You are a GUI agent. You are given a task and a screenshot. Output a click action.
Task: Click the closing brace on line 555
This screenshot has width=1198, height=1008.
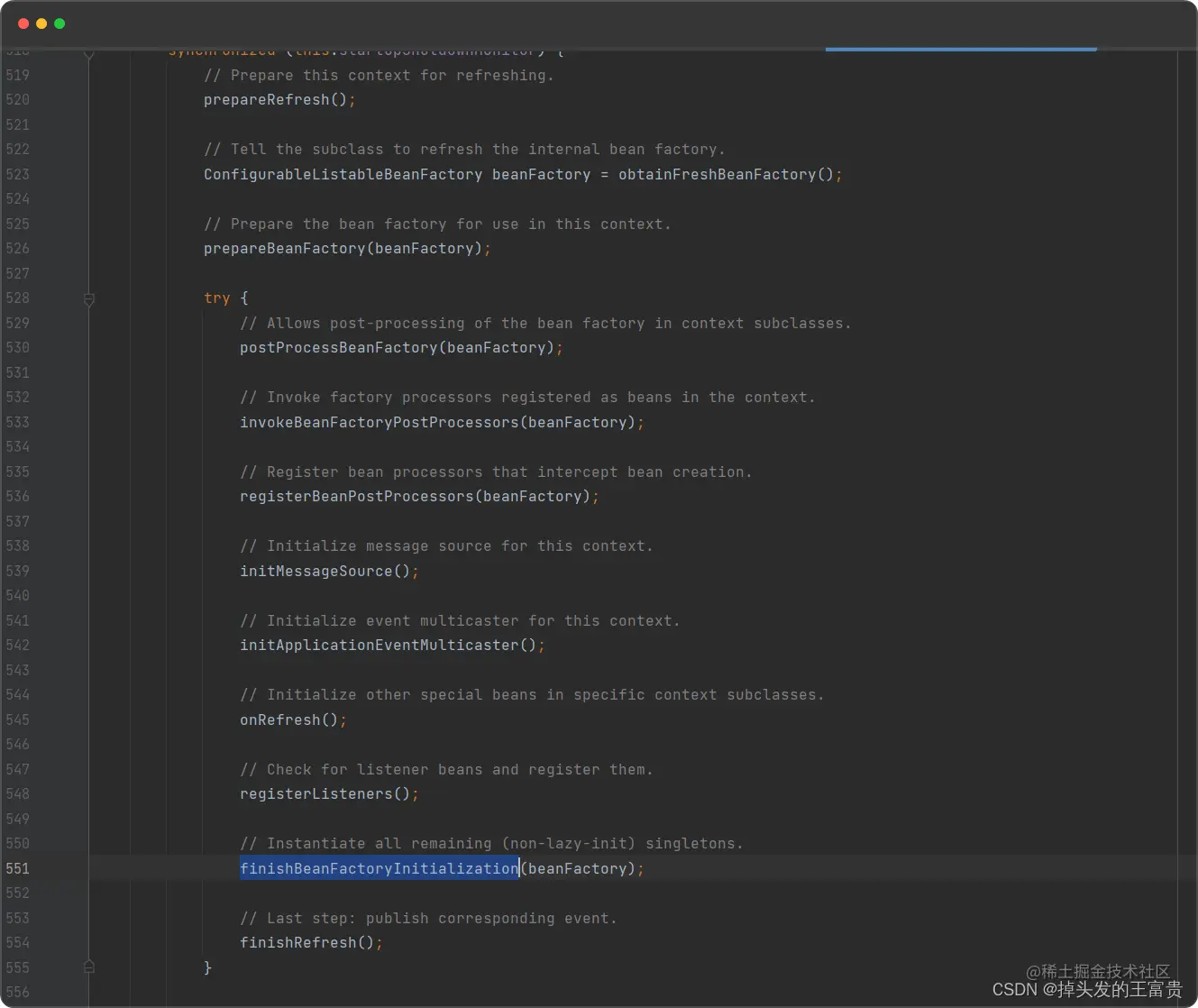point(208,967)
